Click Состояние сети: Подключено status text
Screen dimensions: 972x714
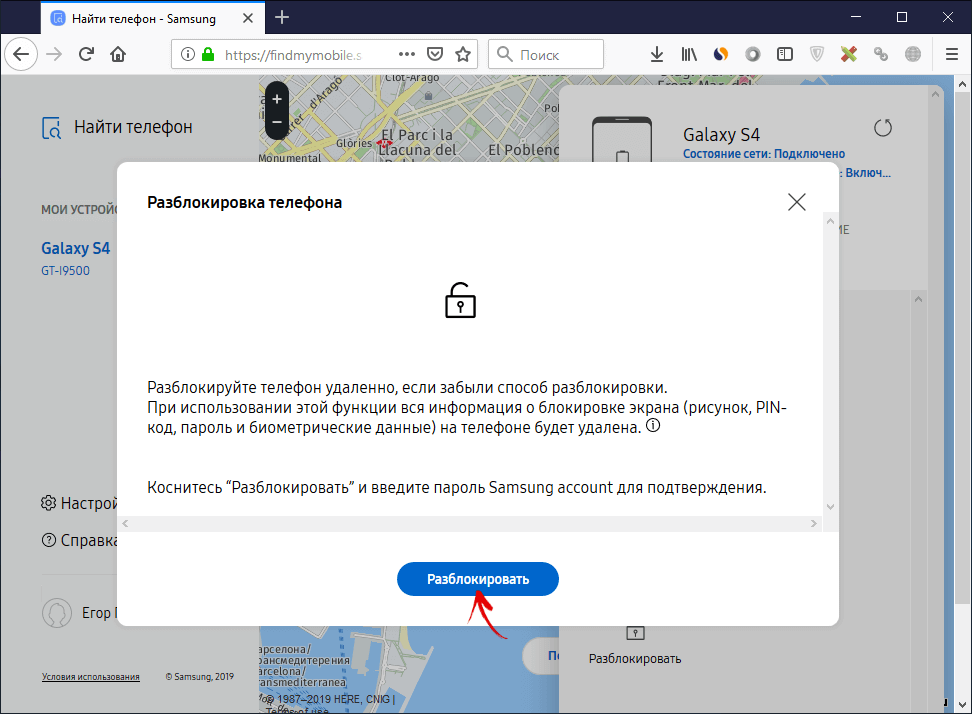(x=764, y=154)
